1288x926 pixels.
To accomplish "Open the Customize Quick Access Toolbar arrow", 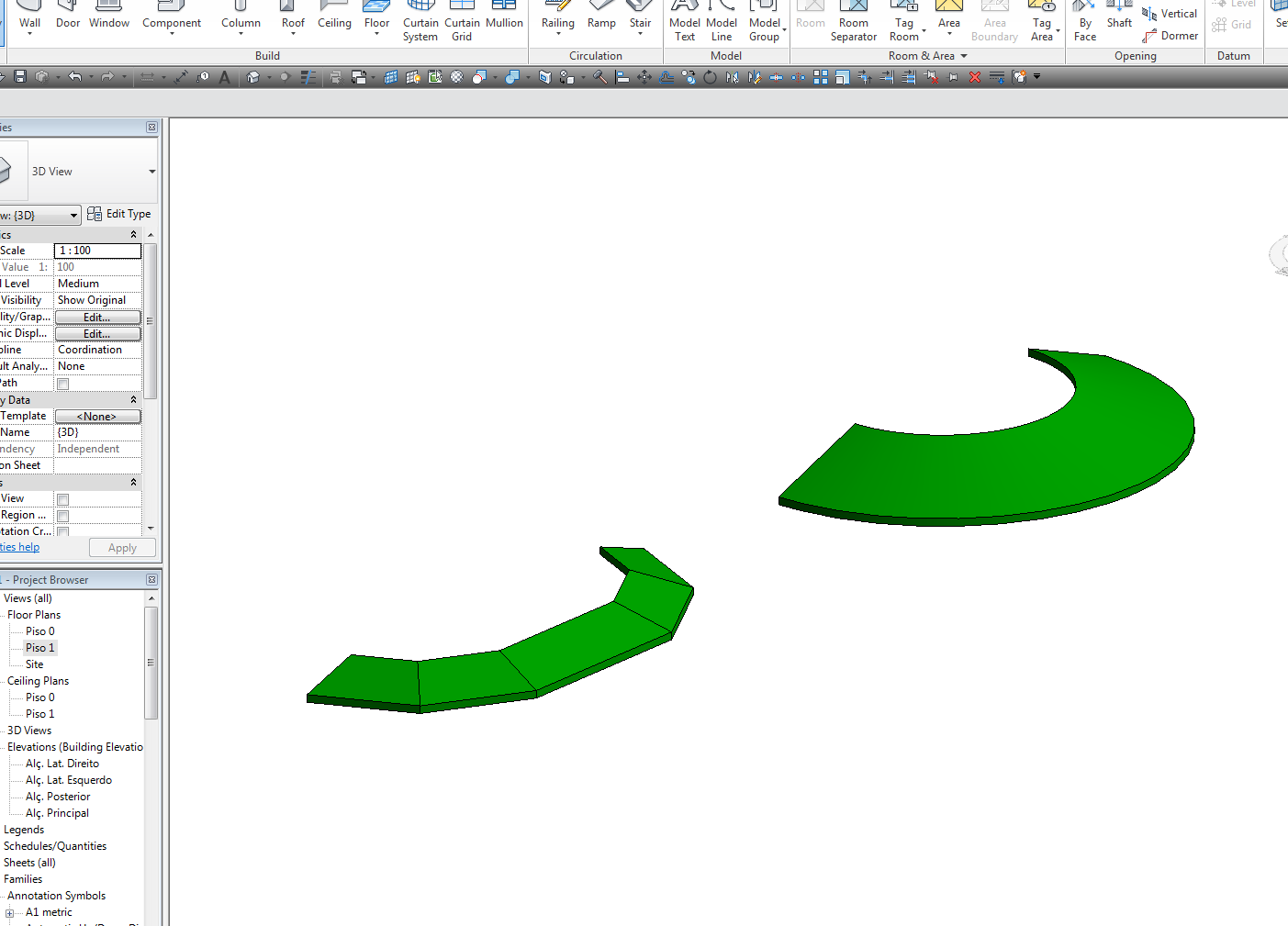I will coord(1037,77).
